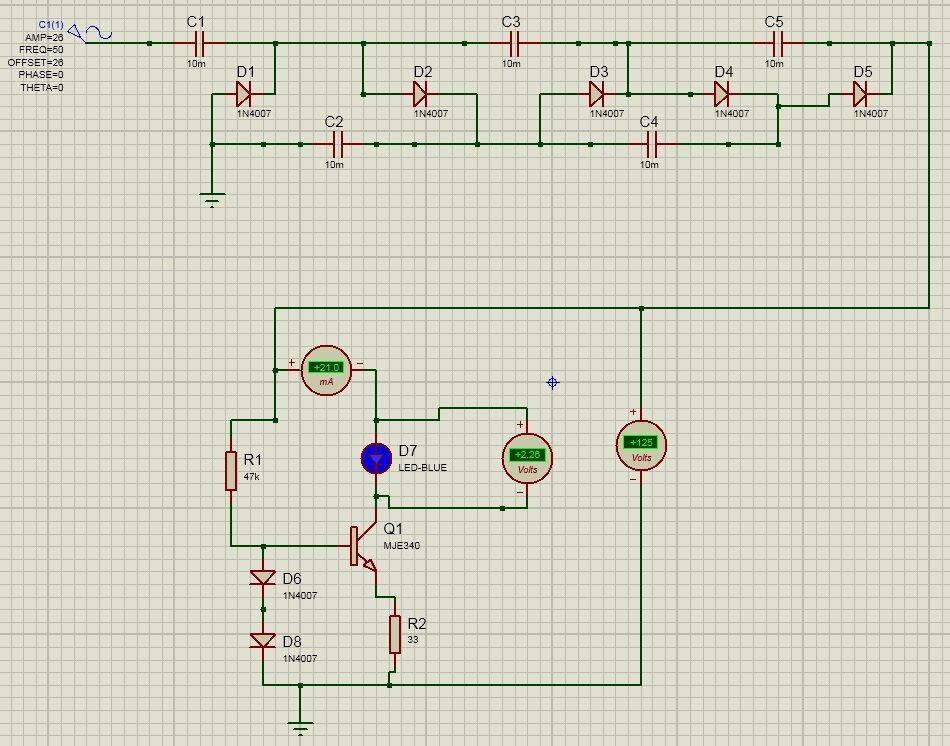Click the PHASE=0 property text
This screenshot has height=746, width=950.
[41, 75]
